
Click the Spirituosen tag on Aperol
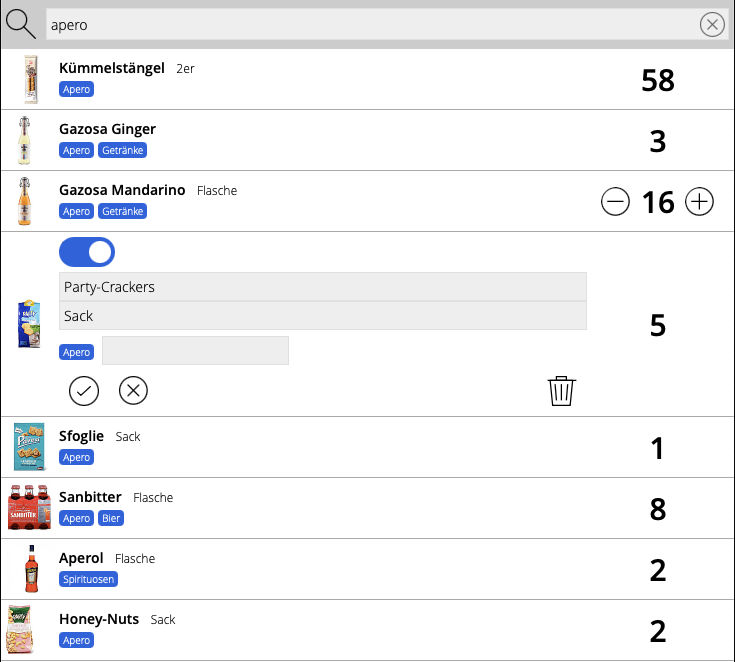[x=89, y=580]
